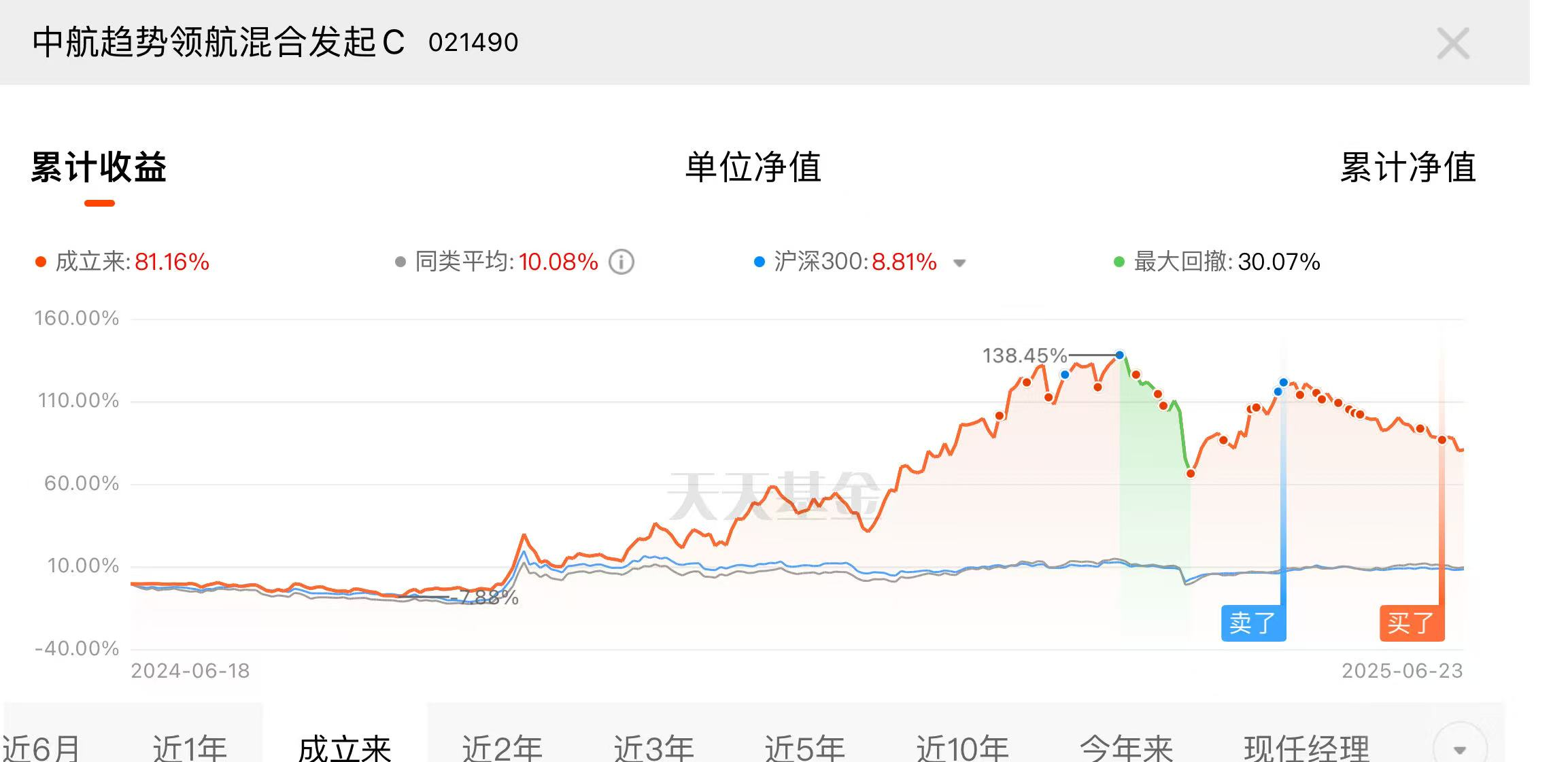Screen dimensions: 1568x762
Task: Select 今年来 time range
Action: pyautogui.click(x=1126, y=748)
